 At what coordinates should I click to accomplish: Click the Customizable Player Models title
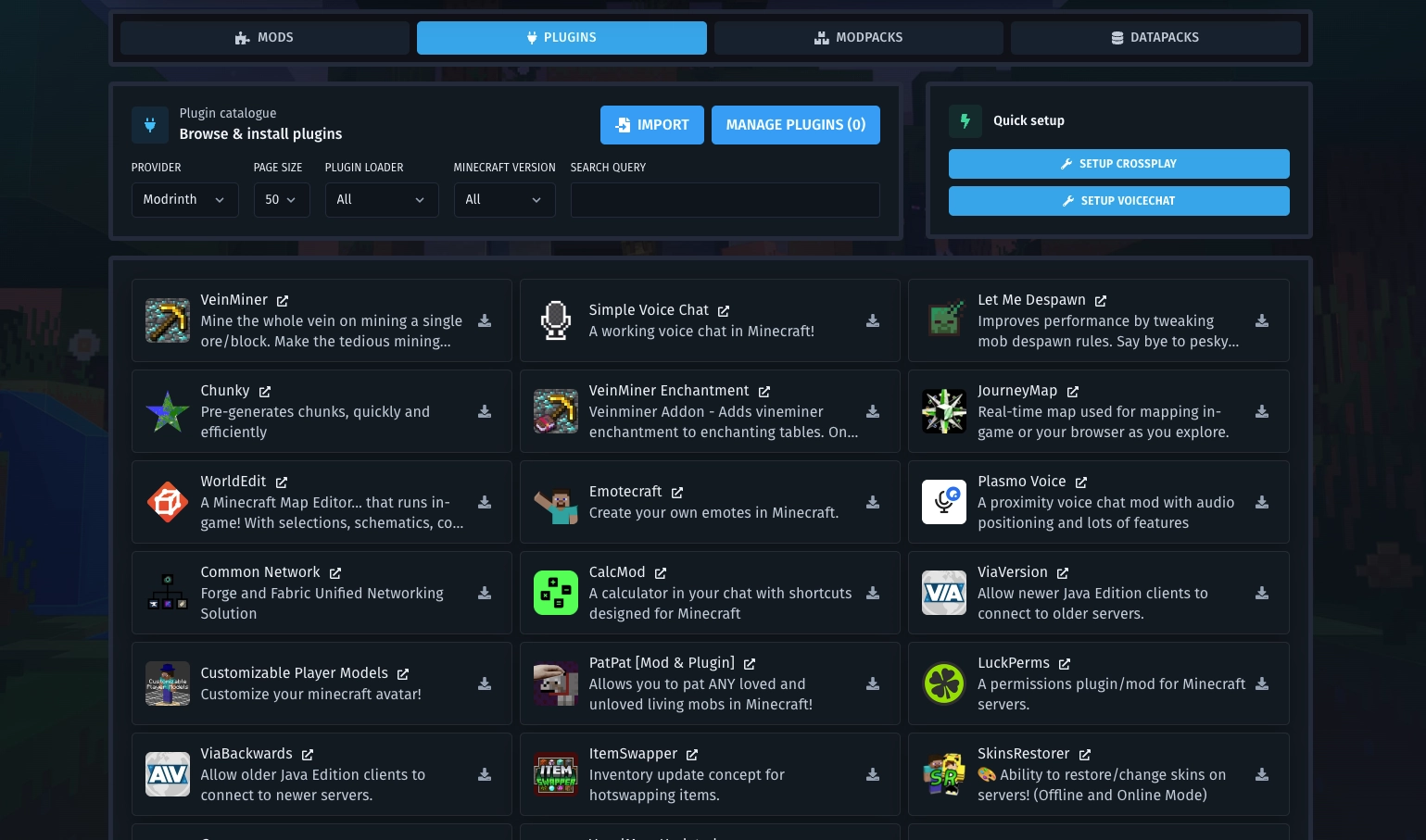click(295, 673)
